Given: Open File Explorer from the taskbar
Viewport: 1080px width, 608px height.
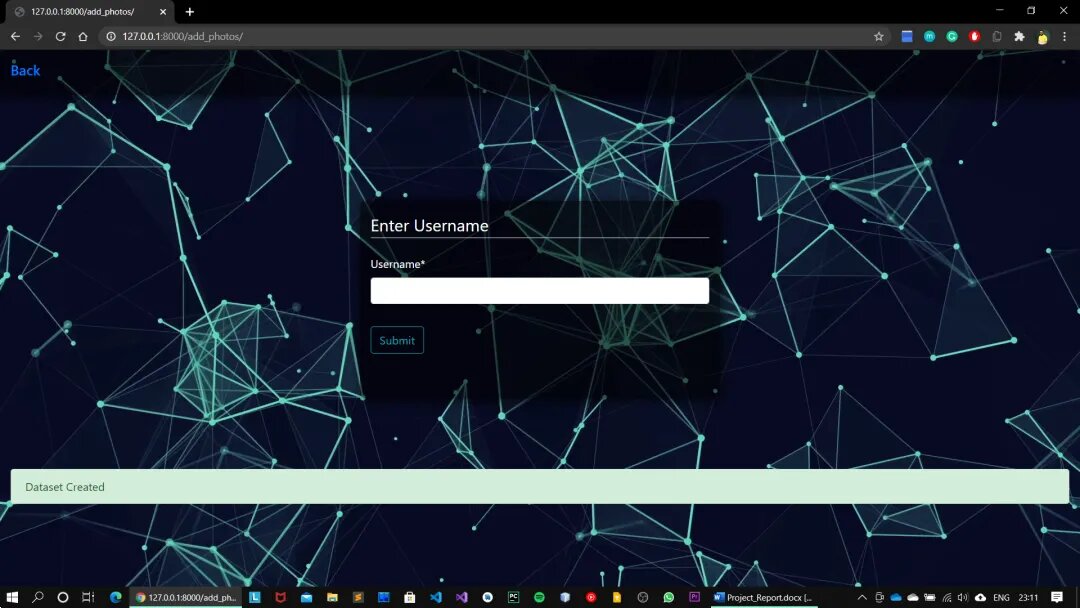Looking at the screenshot, I should [x=332, y=597].
